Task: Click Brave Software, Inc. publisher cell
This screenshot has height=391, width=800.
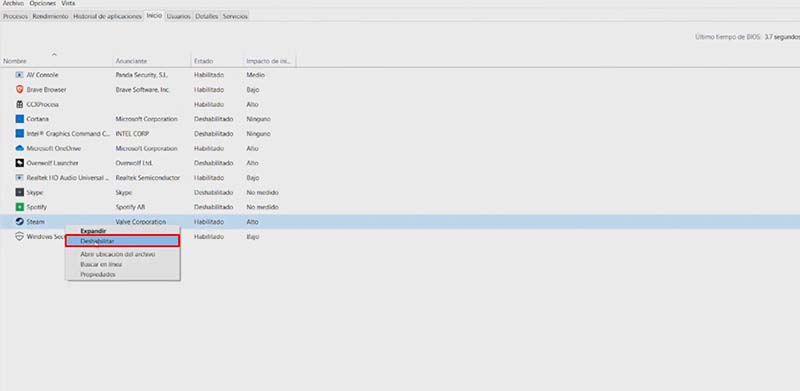Action: coord(142,90)
